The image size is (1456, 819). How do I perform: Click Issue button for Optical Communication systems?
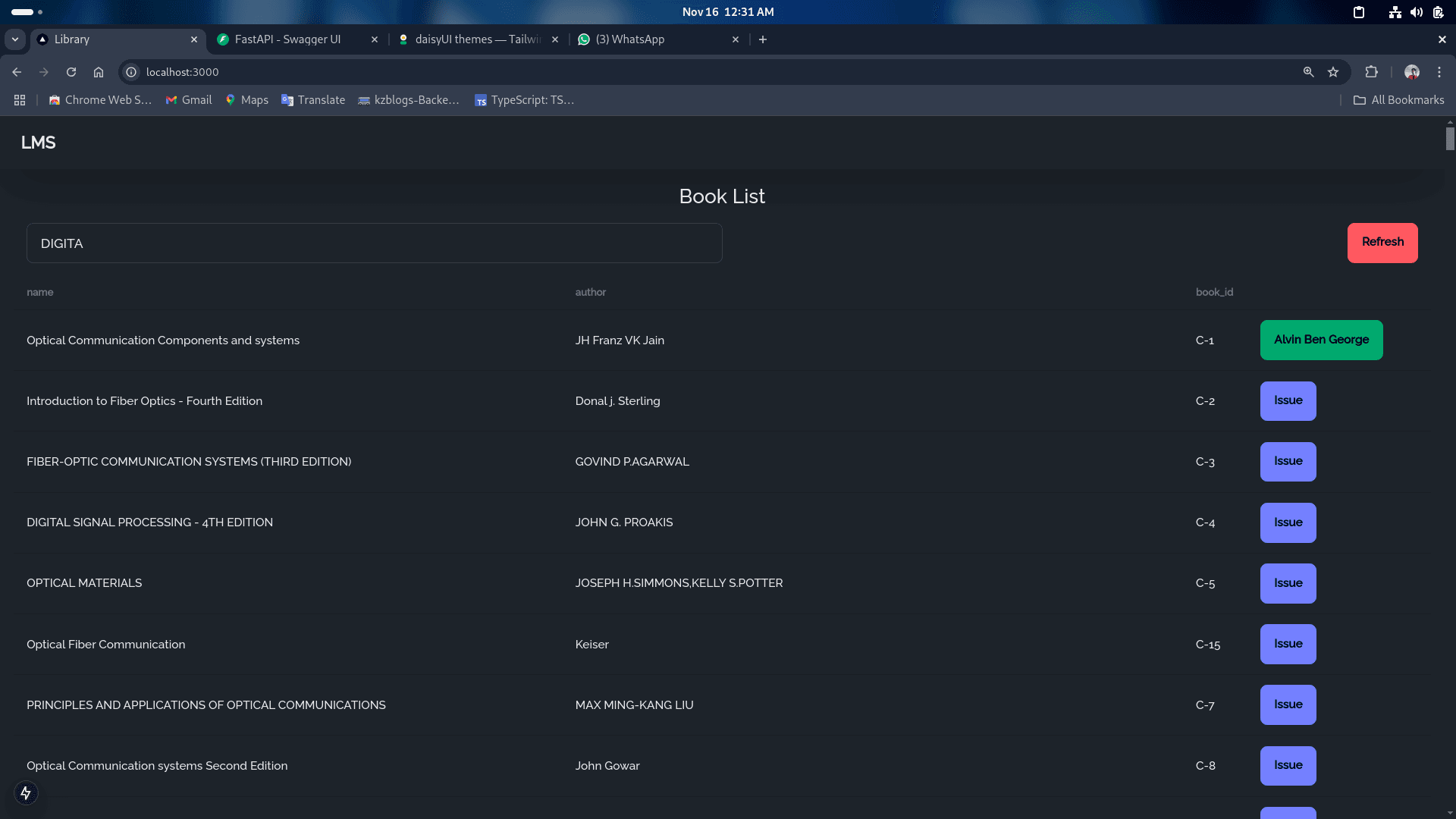1288,765
